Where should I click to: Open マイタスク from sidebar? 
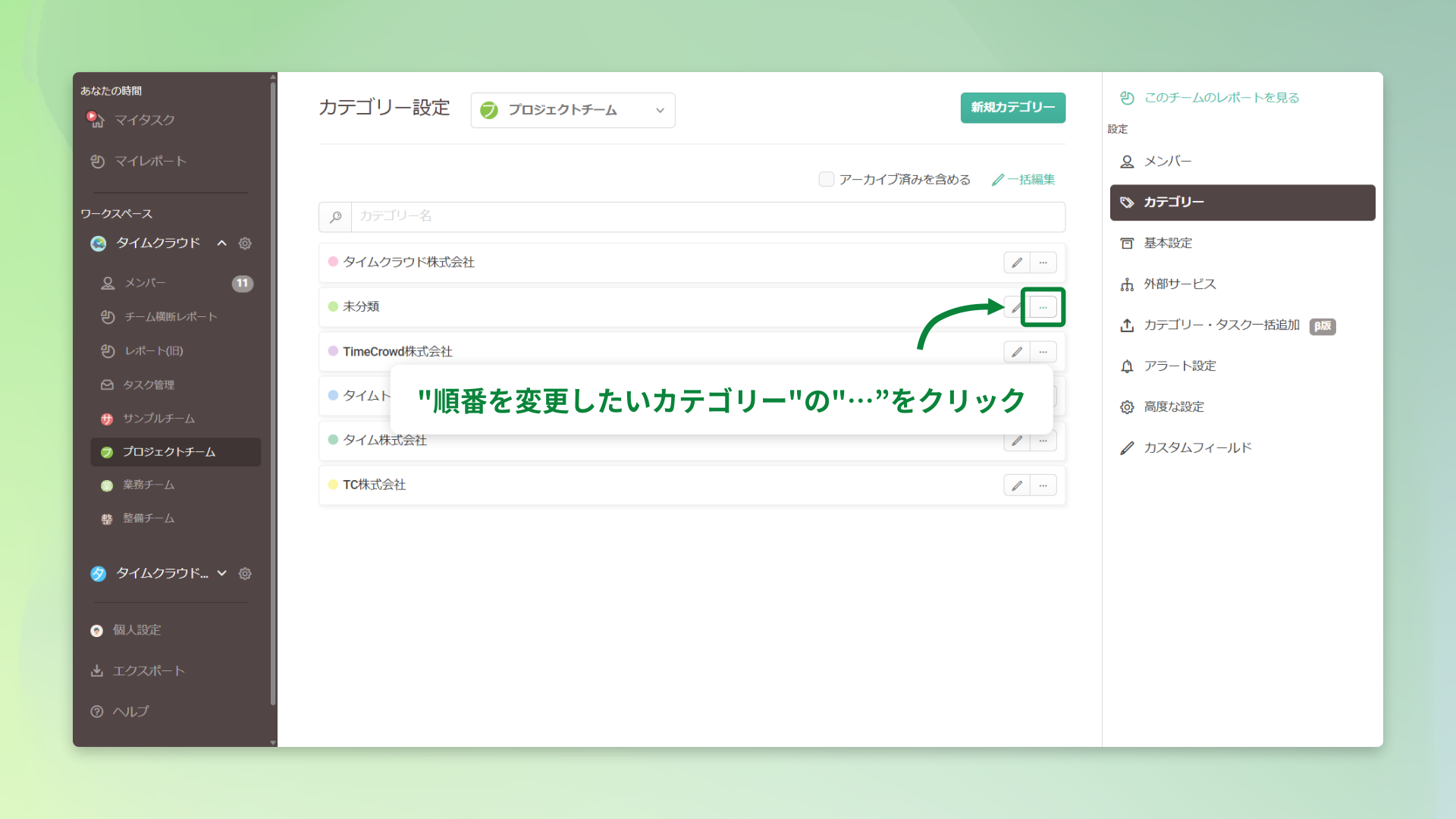coord(144,120)
